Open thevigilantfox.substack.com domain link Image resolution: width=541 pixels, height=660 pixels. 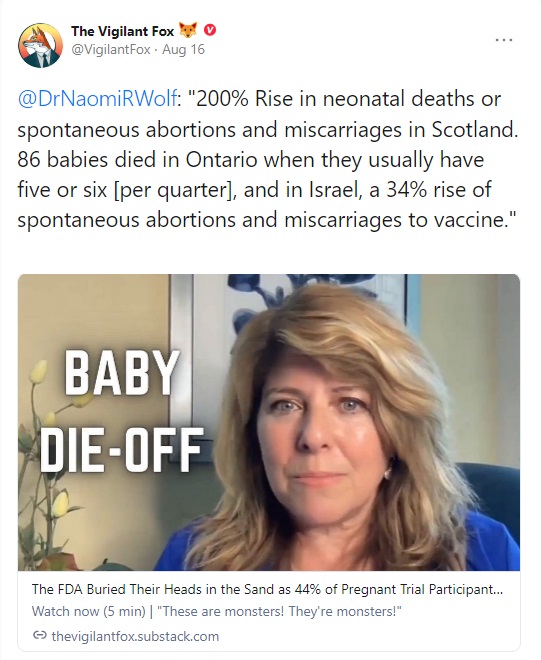pos(135,636)
